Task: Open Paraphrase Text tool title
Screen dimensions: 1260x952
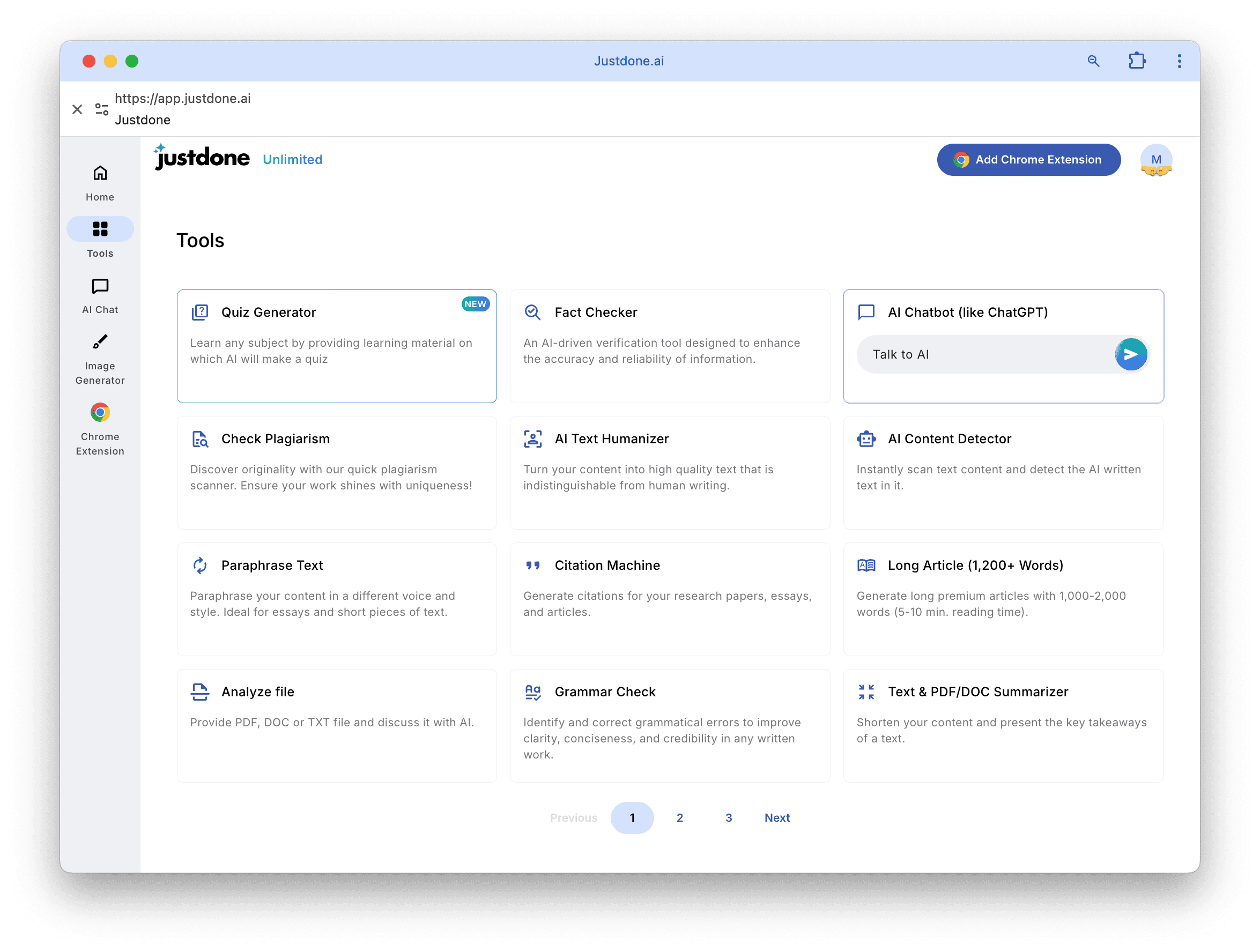Action: coord(272,566)
